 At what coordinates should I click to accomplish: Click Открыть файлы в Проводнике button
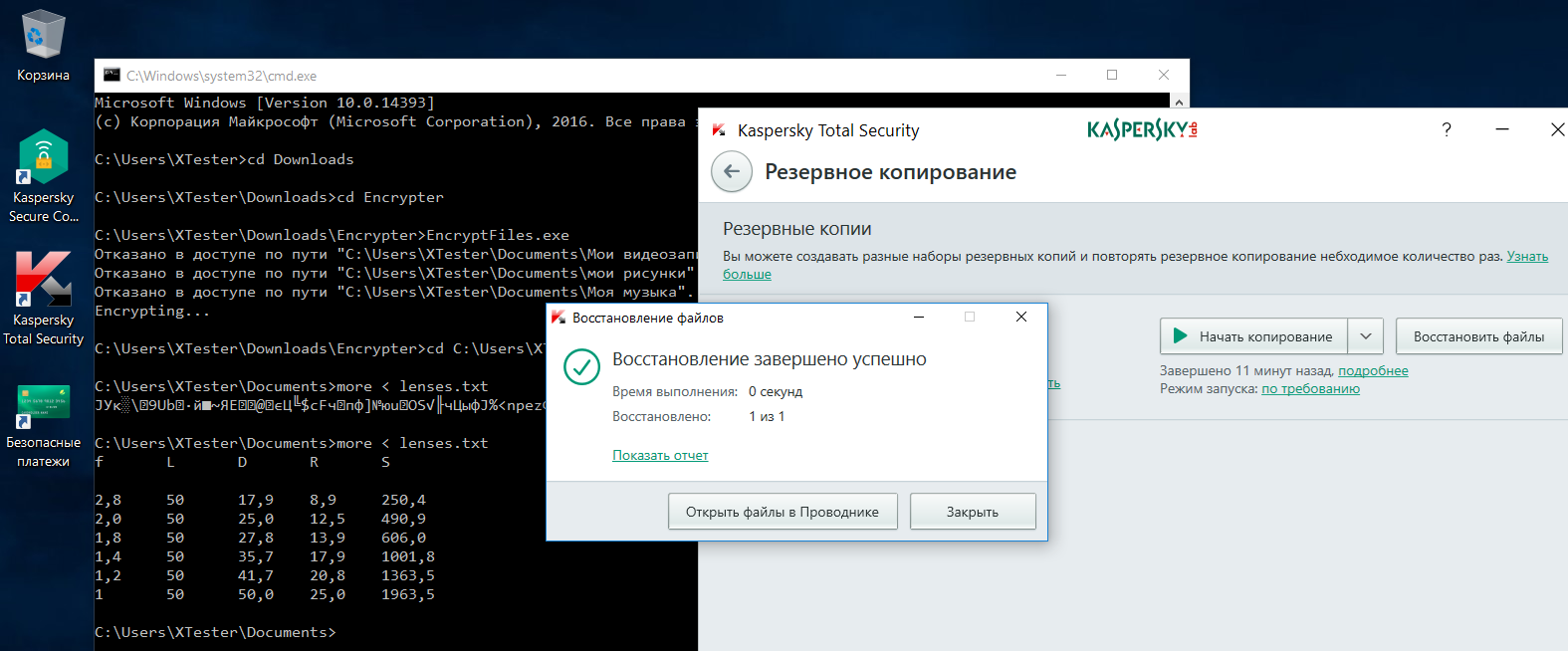(782, 512)
